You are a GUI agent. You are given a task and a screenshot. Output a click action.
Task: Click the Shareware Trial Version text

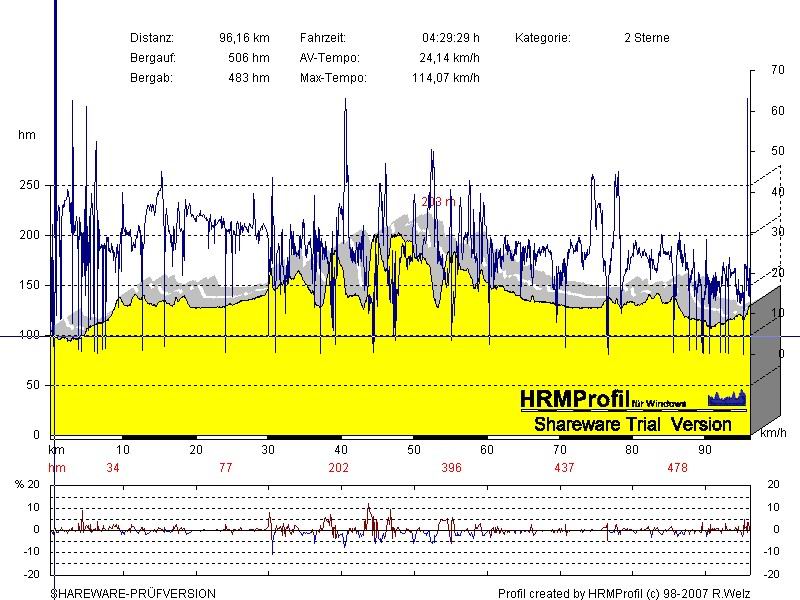point(632,424)
